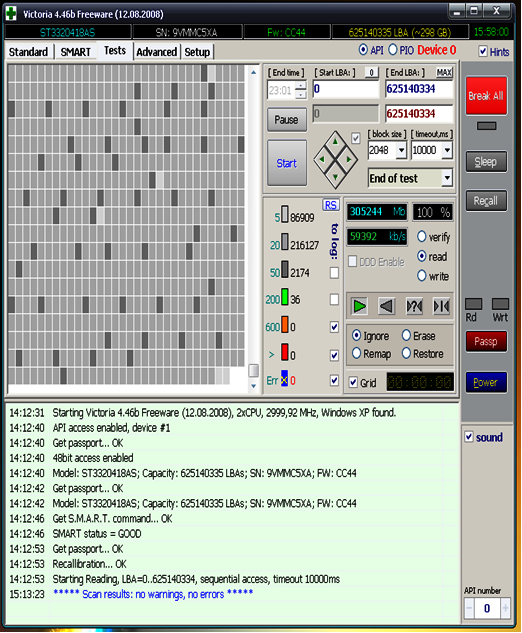The width and height of the screenshot is (522, 633).
Task: Decrease End time with spinner down arrow
Action: pyautogui.click(x=301, y=95)
